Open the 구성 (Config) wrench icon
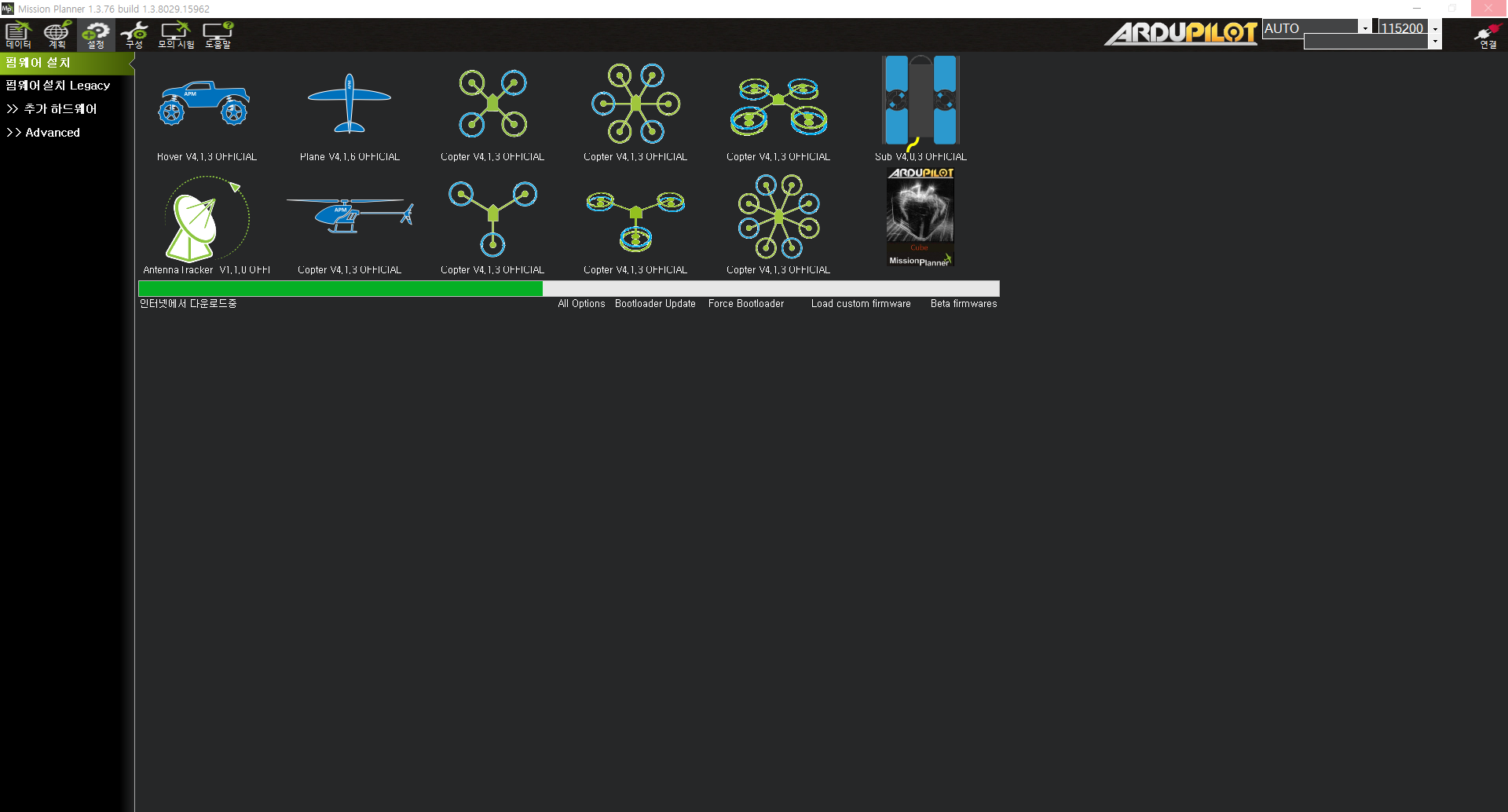 tap(134, 35)
